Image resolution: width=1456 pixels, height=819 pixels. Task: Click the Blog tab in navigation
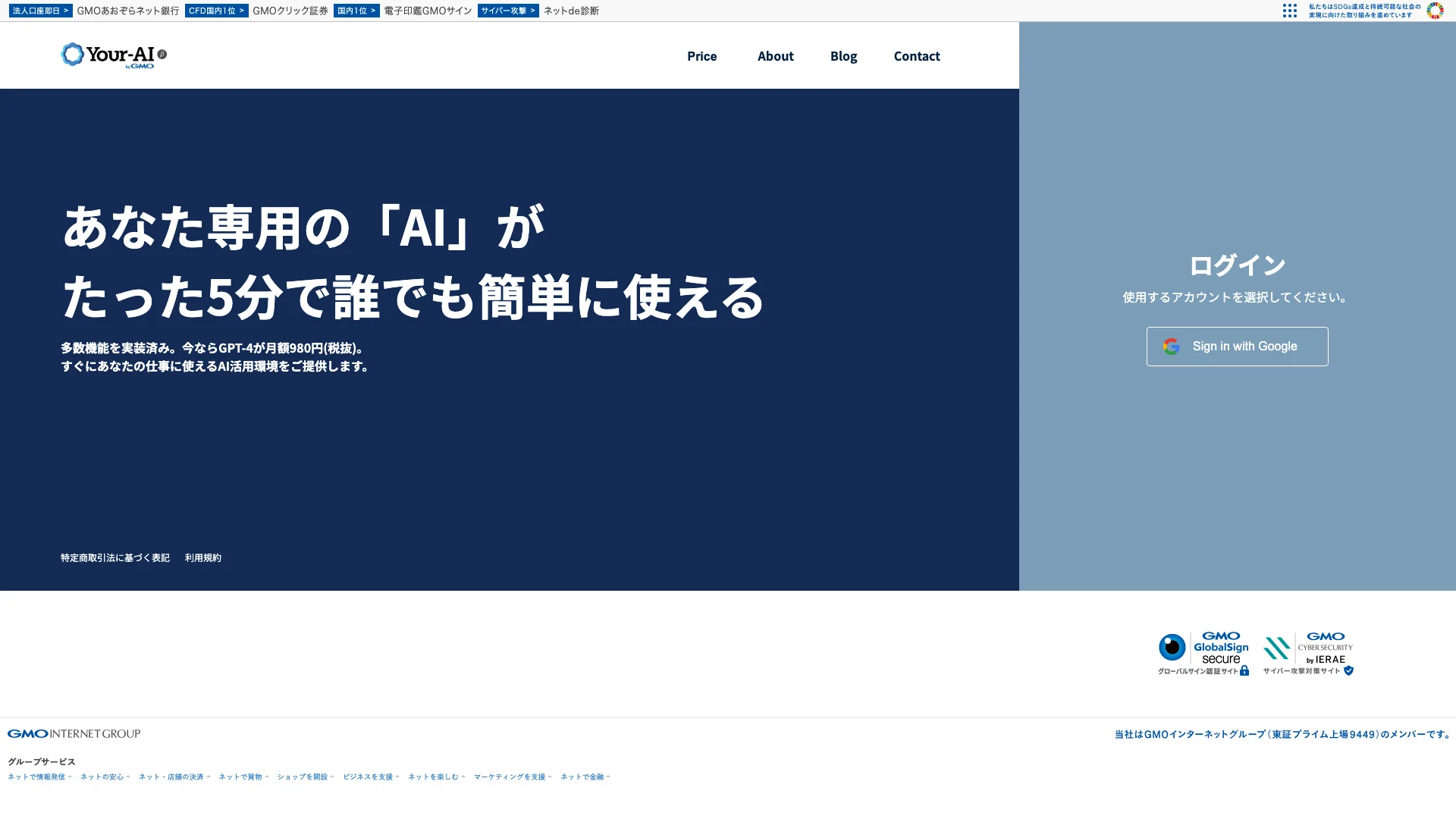(843, 55)
